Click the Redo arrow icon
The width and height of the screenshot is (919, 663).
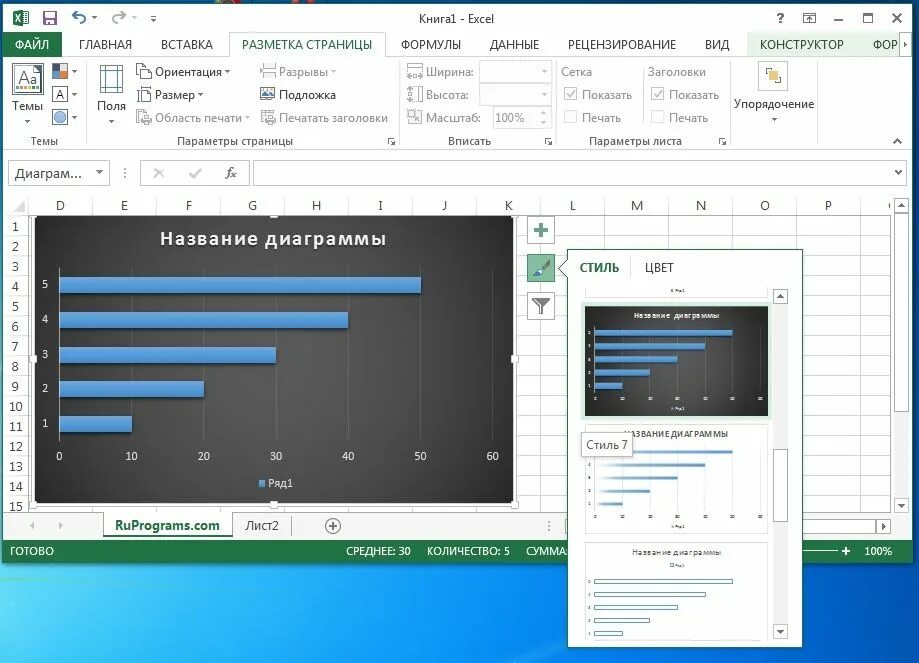[118, 18]
